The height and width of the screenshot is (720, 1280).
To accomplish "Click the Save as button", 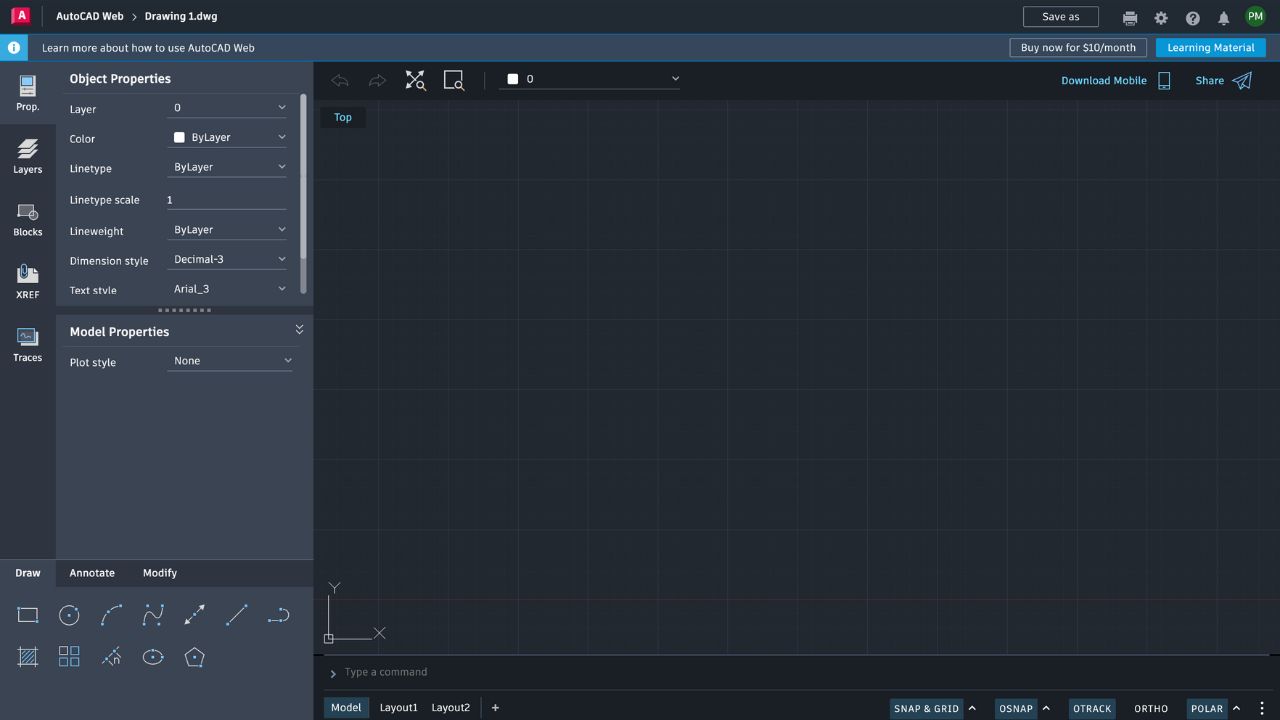I will [1060, 16].
